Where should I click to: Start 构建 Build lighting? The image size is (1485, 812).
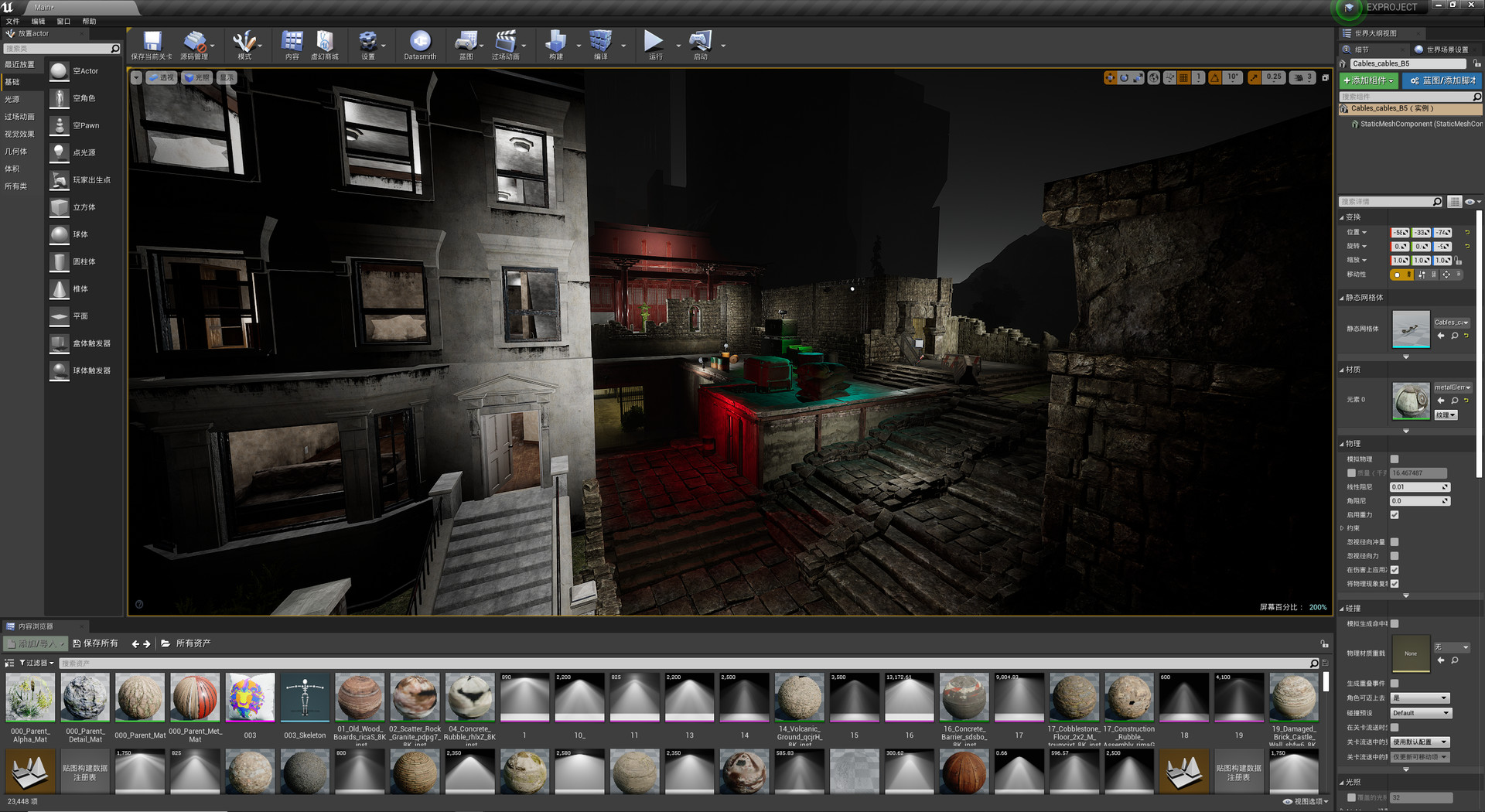555,45
